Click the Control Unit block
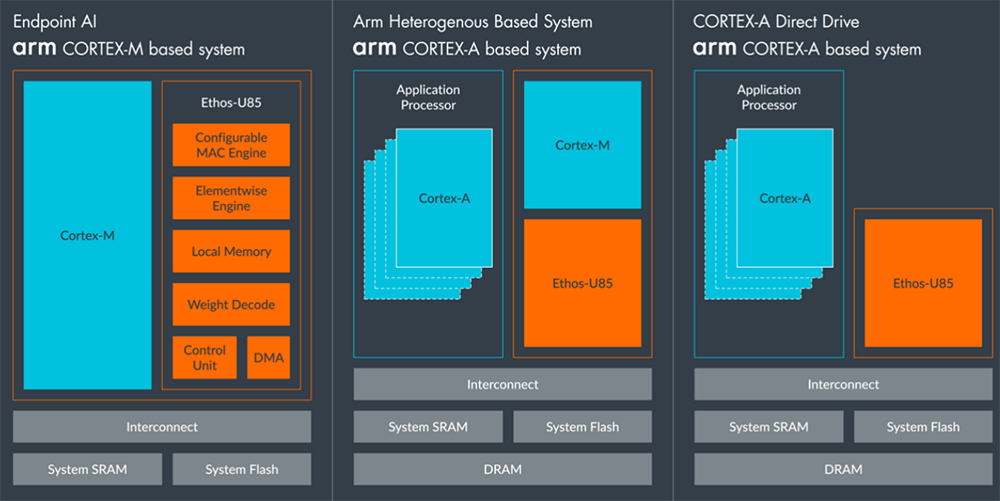The width and height of the screenshot is (1000, 501). pos(205,358)
